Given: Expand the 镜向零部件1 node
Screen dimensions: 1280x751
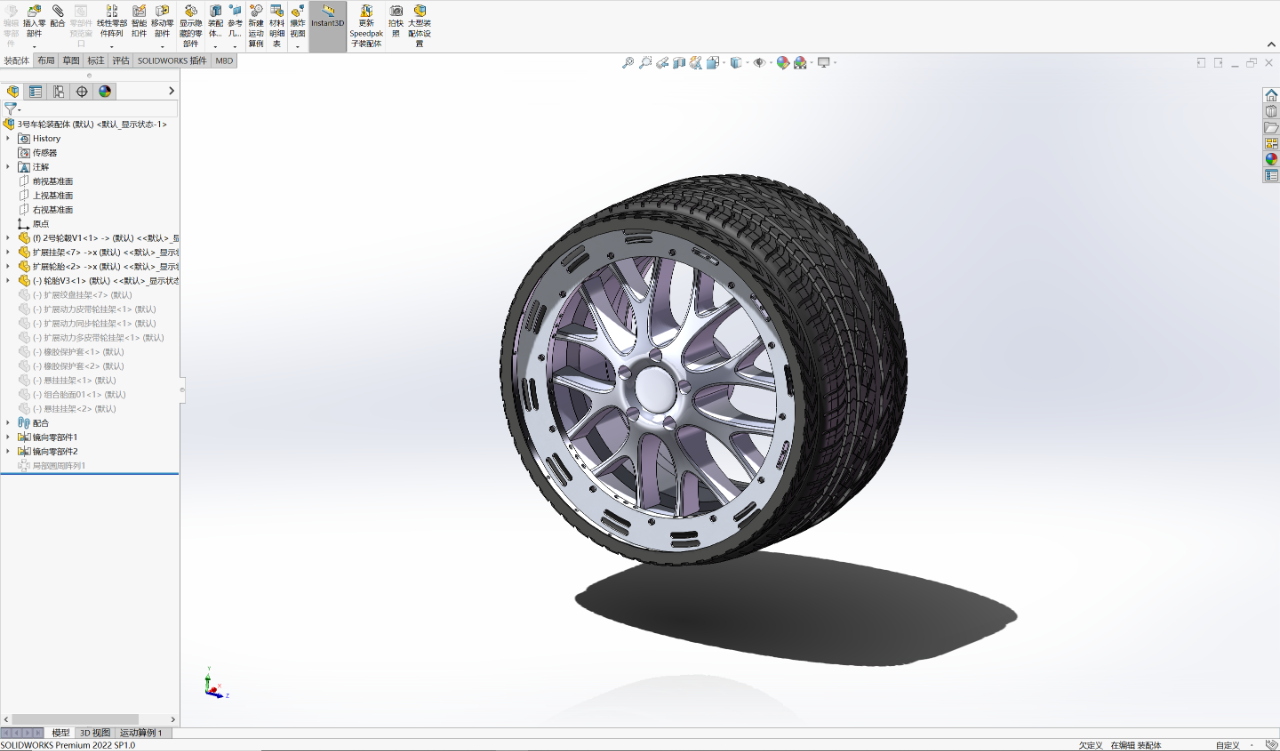Looking at the screenshot, I should pos(8,437).
